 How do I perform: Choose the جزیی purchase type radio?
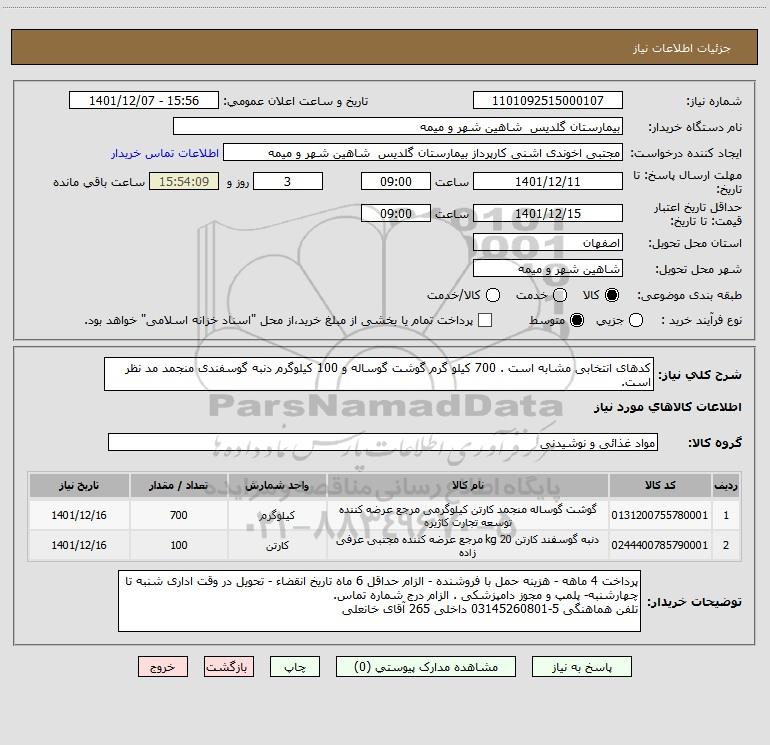pyautogui.click(x=636, y=320)
